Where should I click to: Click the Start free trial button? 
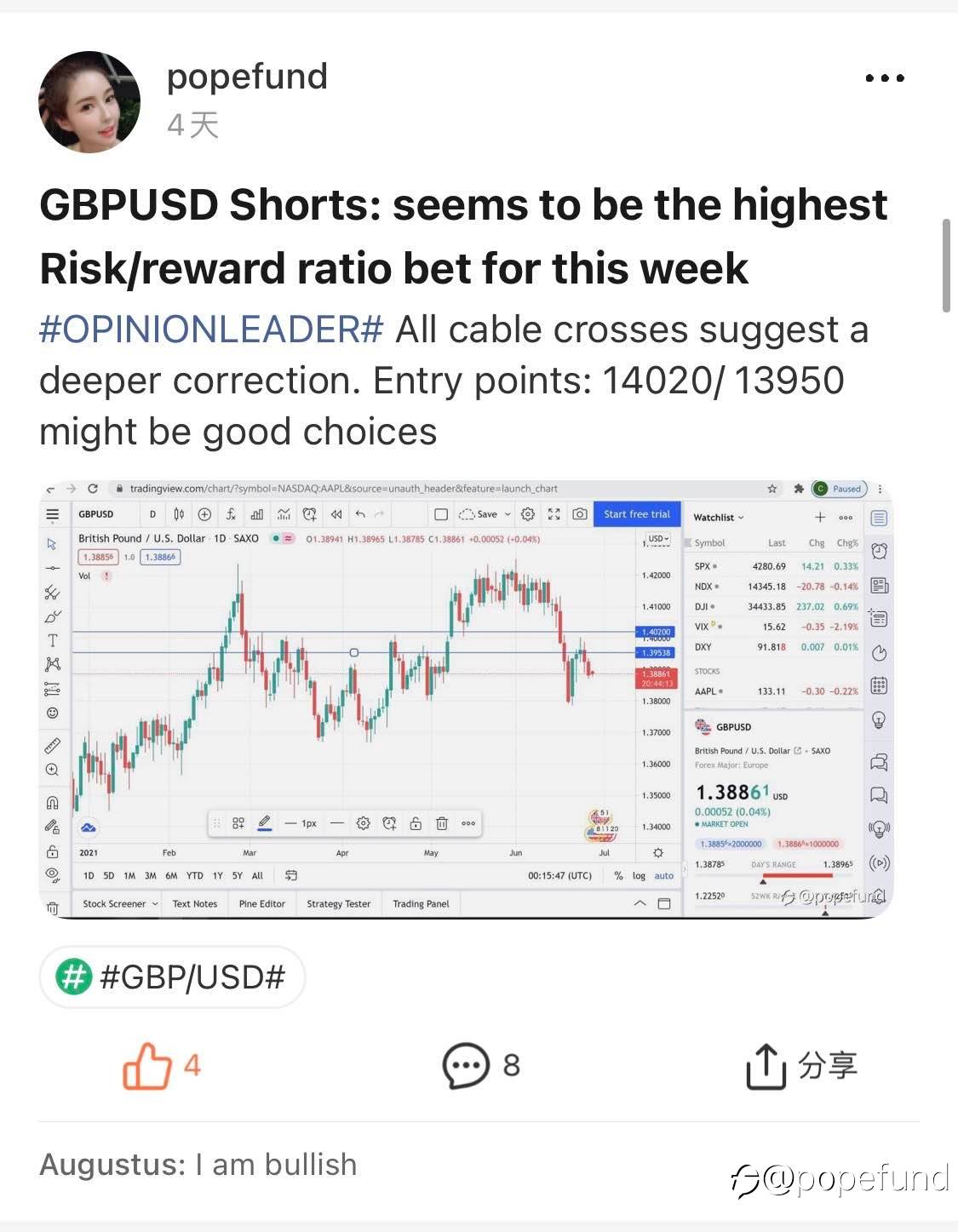click(x=637, y=514)
